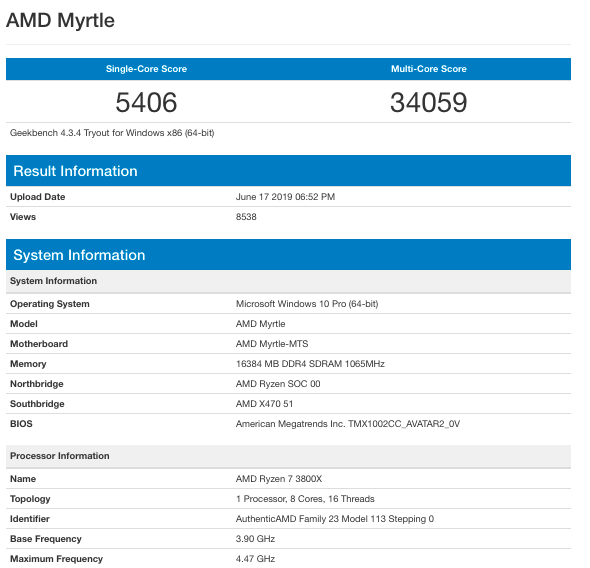Click the Multi-Core Score header

(429, 69)
